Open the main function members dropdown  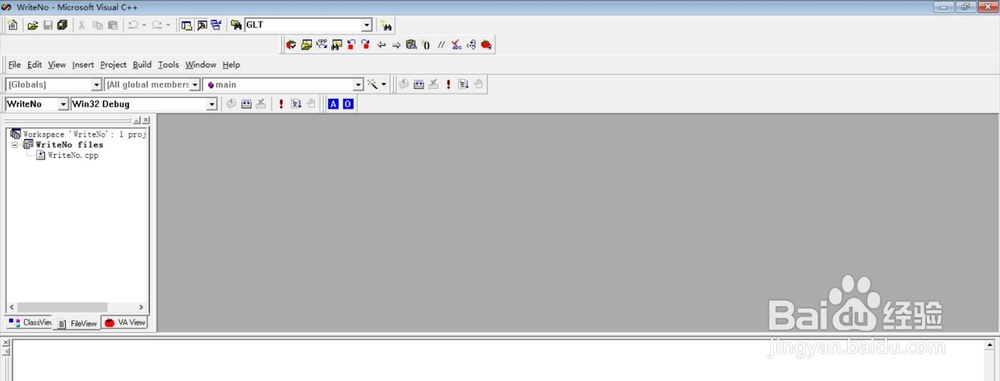[358, 84]
